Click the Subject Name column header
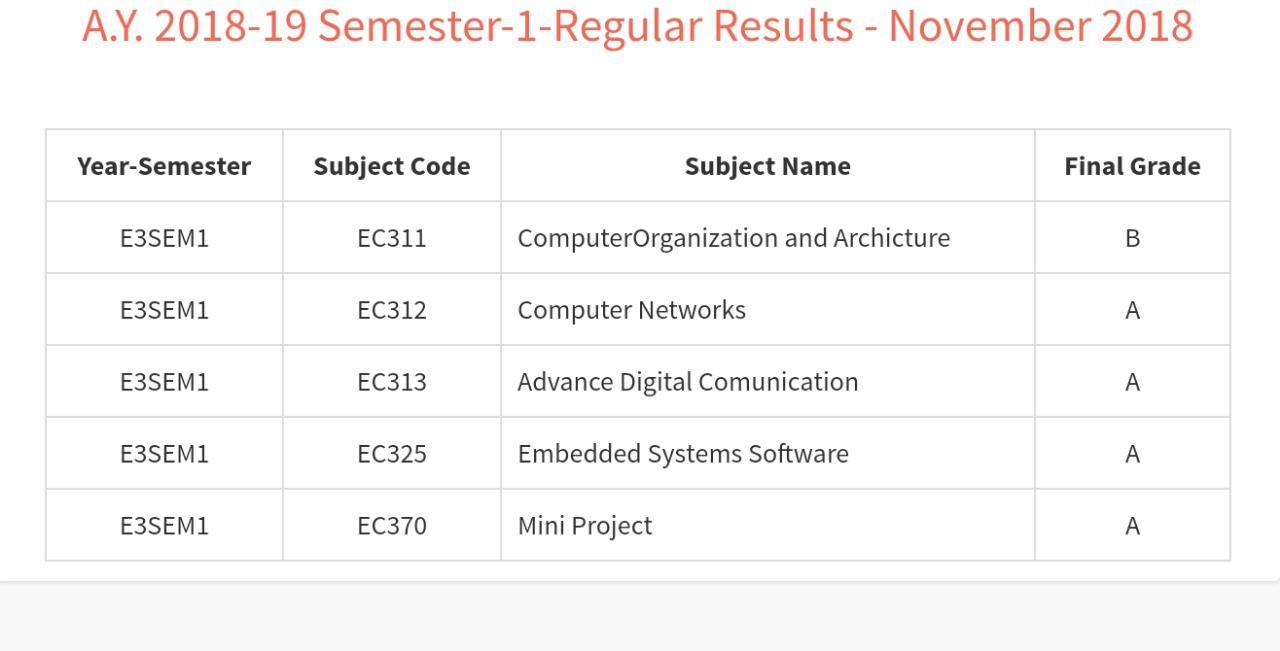 pos(767,166)
